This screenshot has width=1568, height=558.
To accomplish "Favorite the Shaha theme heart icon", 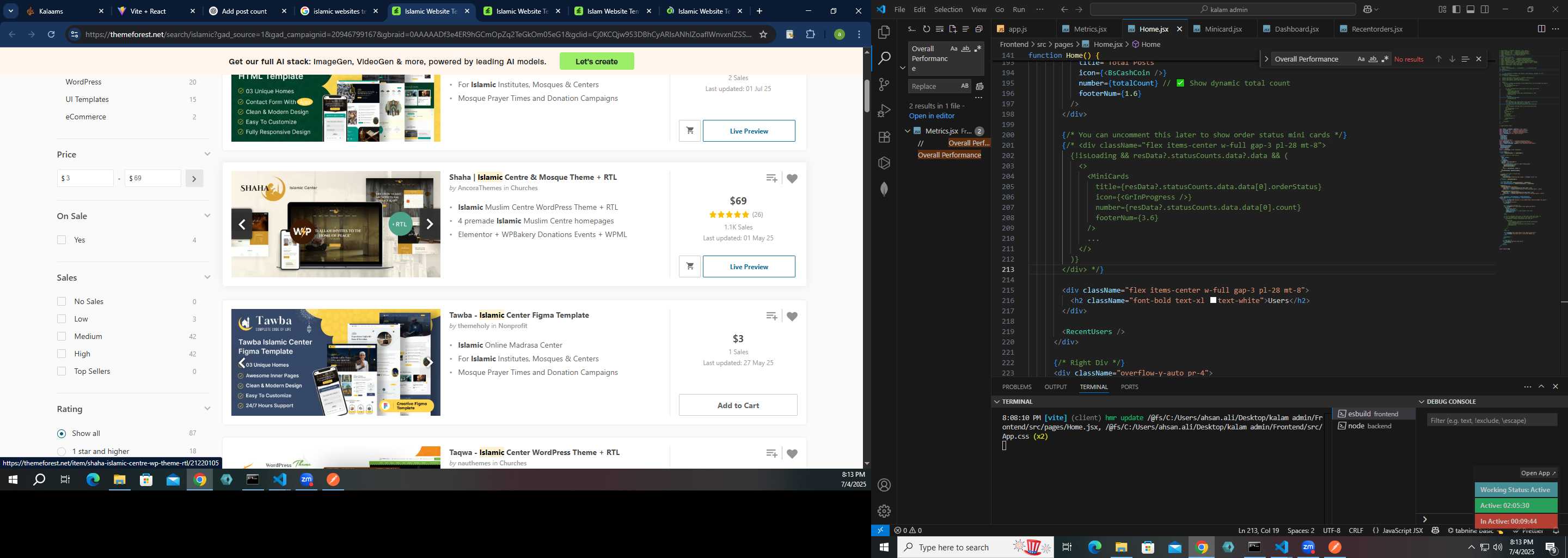I will 792,179.
